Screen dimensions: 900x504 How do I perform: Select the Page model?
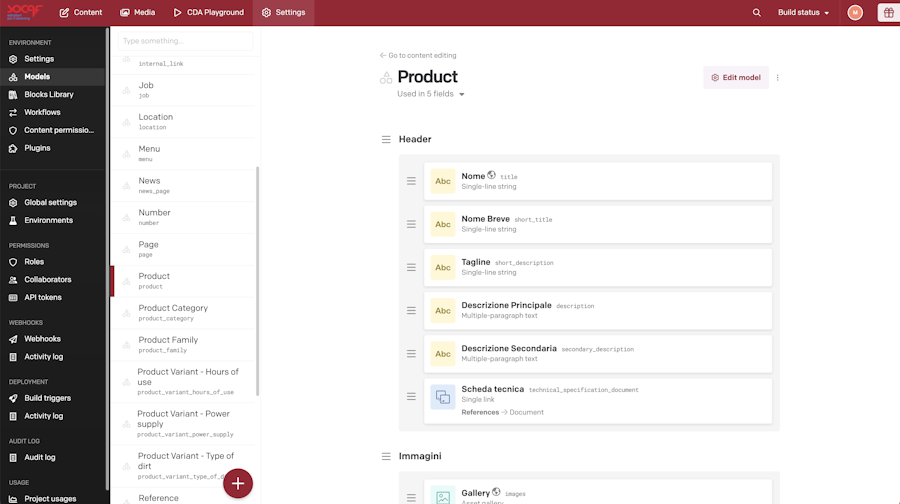click(x=183, y=249)
